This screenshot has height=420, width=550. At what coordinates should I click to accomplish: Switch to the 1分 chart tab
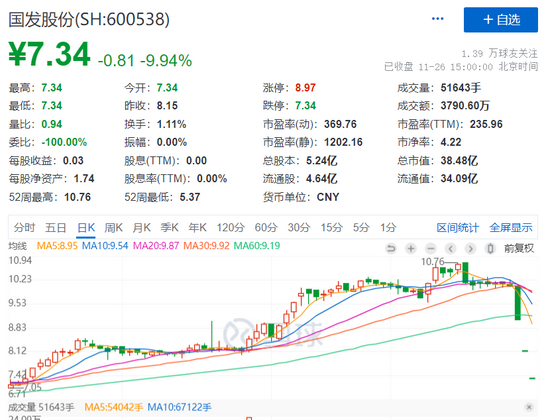click(x=388, y=228)
